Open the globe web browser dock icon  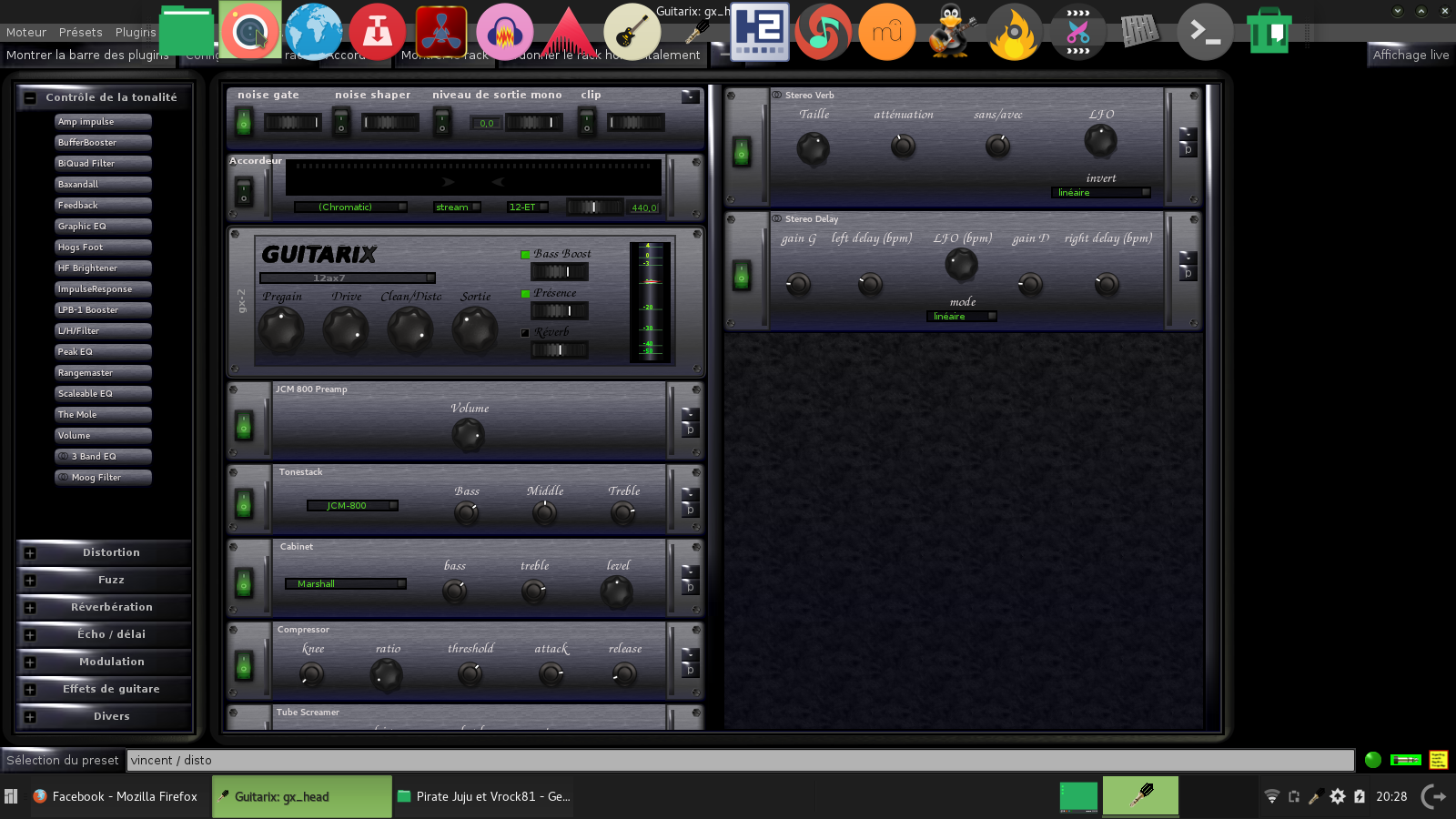click(314, 31)
